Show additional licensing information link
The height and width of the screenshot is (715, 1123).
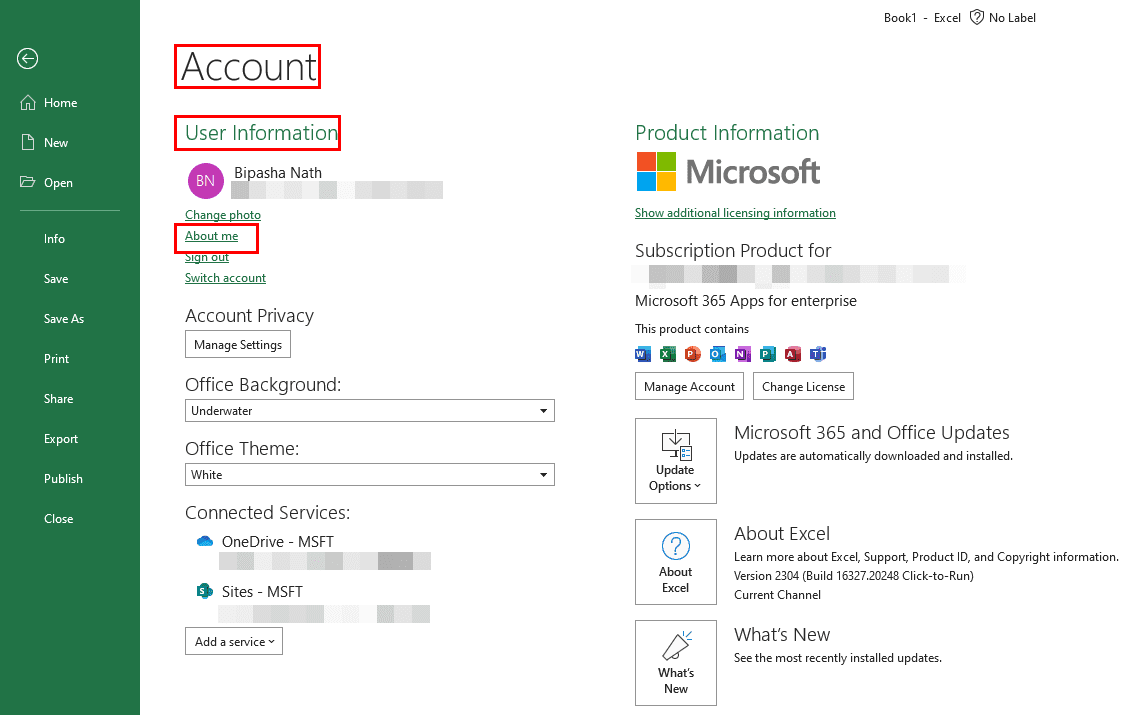tap(735, 213)
